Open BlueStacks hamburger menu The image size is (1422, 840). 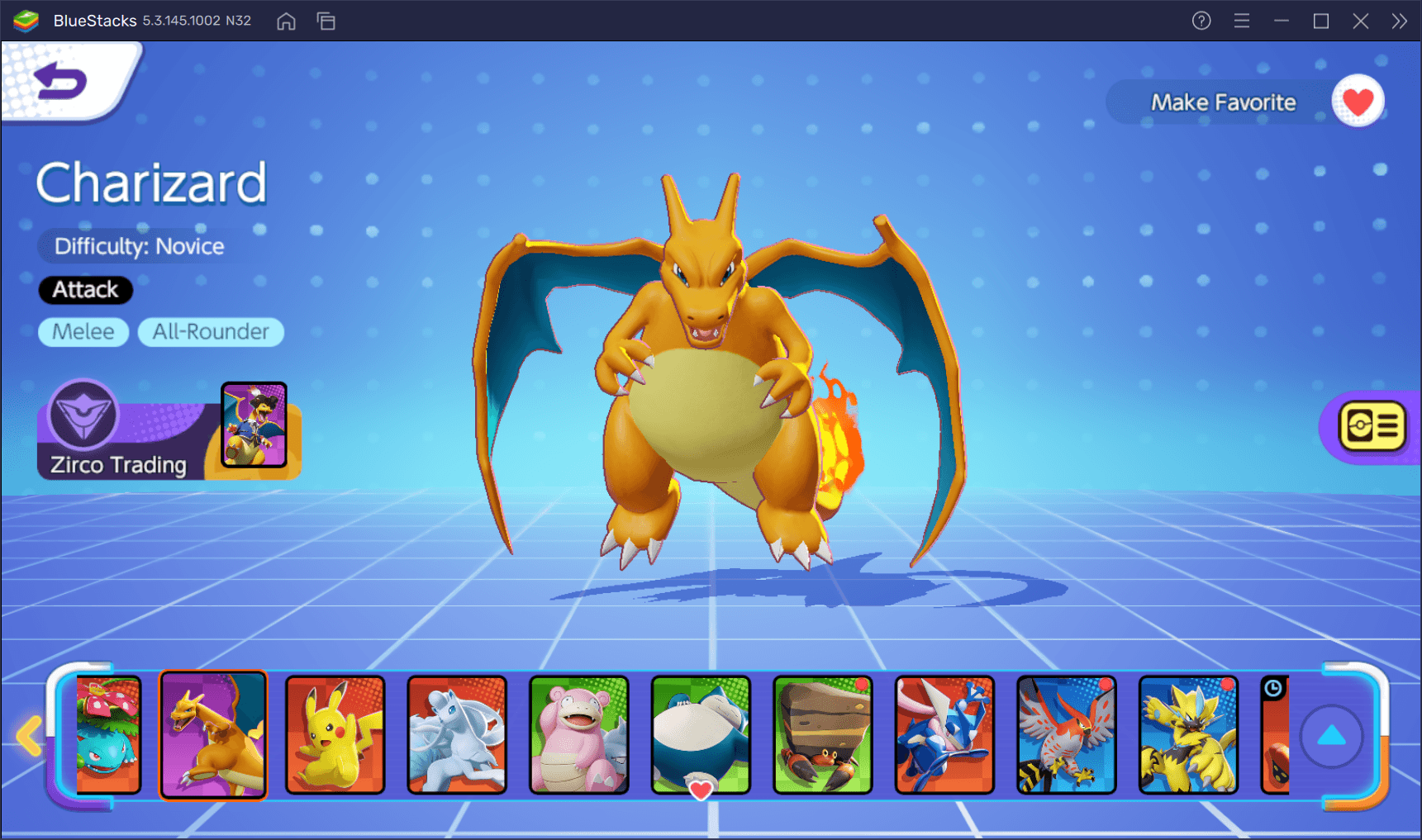1241,21
